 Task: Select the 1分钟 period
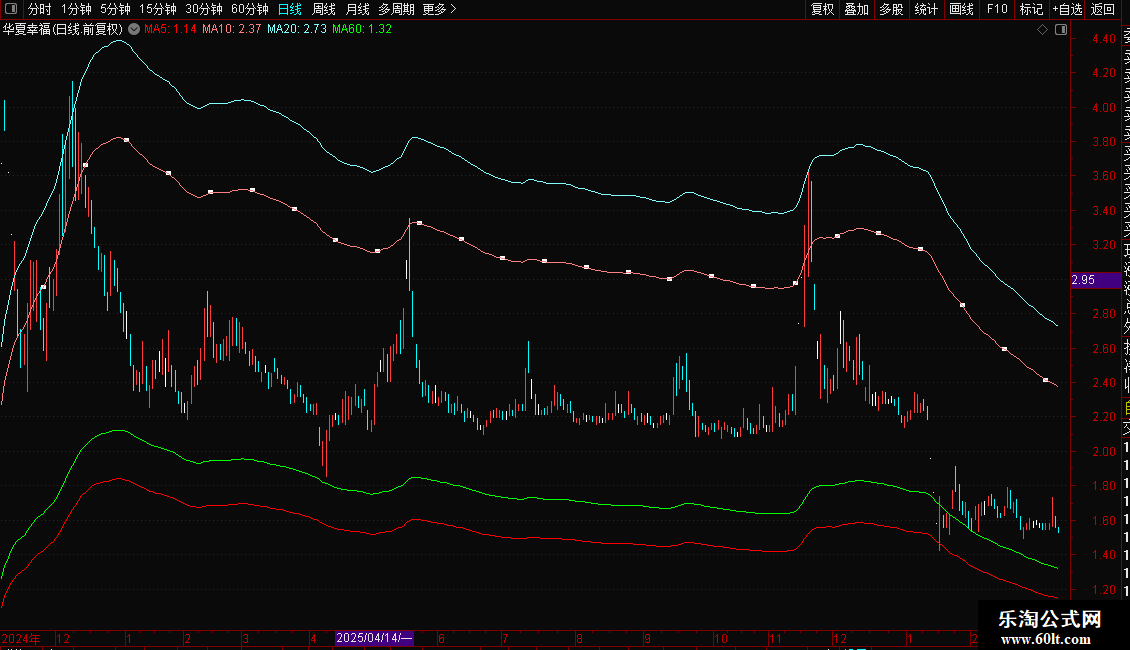(76, 9)
